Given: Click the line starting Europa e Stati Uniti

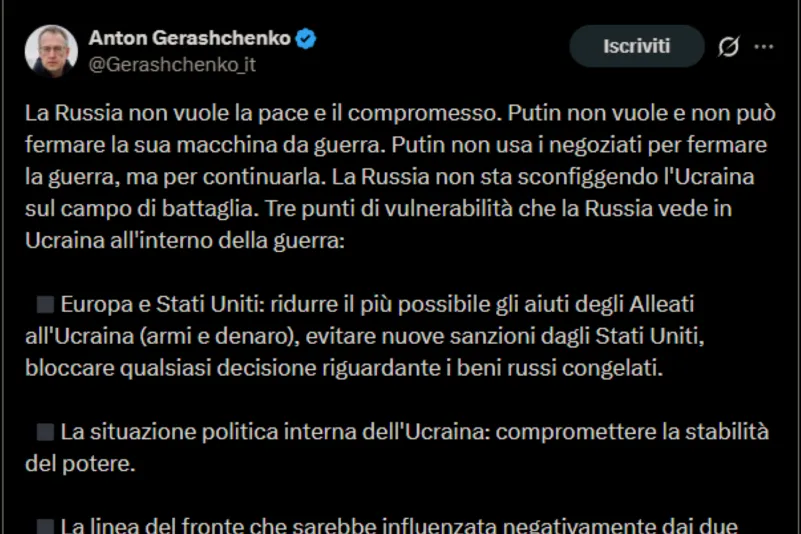Looking at the screenshot, I should pos(250,304).
